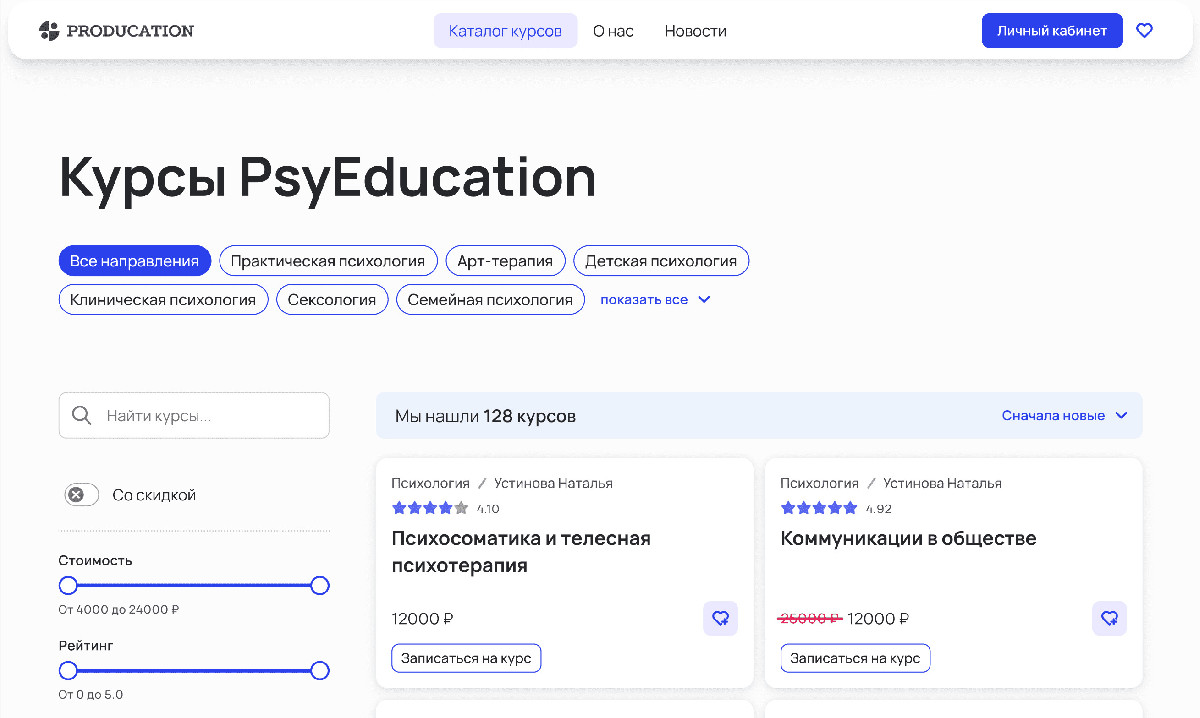This screenshot has width=1200, height=718.
Task: Click Психология category in Психосоматика card
Action: (430, 483)
